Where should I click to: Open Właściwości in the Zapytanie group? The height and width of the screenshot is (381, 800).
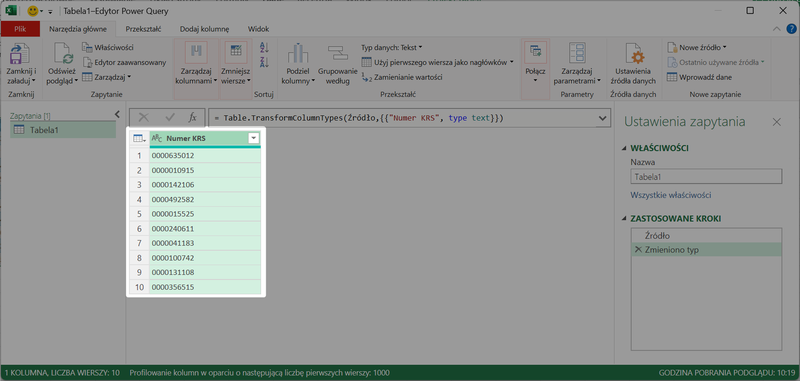click(108, 47)
